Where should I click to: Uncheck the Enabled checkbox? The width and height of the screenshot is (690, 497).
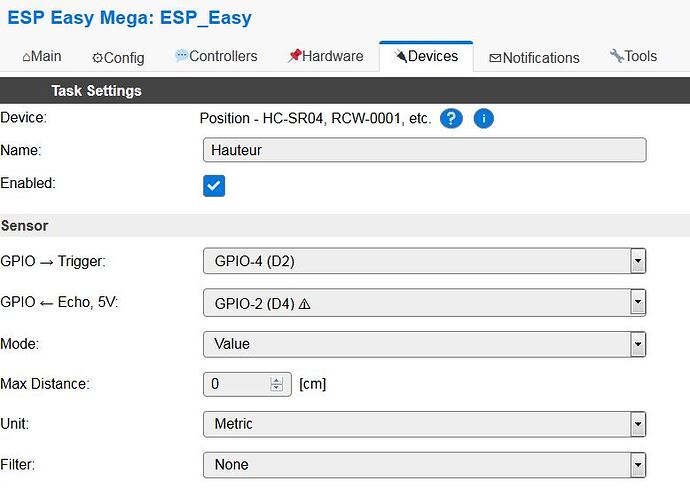pos(214,186)
